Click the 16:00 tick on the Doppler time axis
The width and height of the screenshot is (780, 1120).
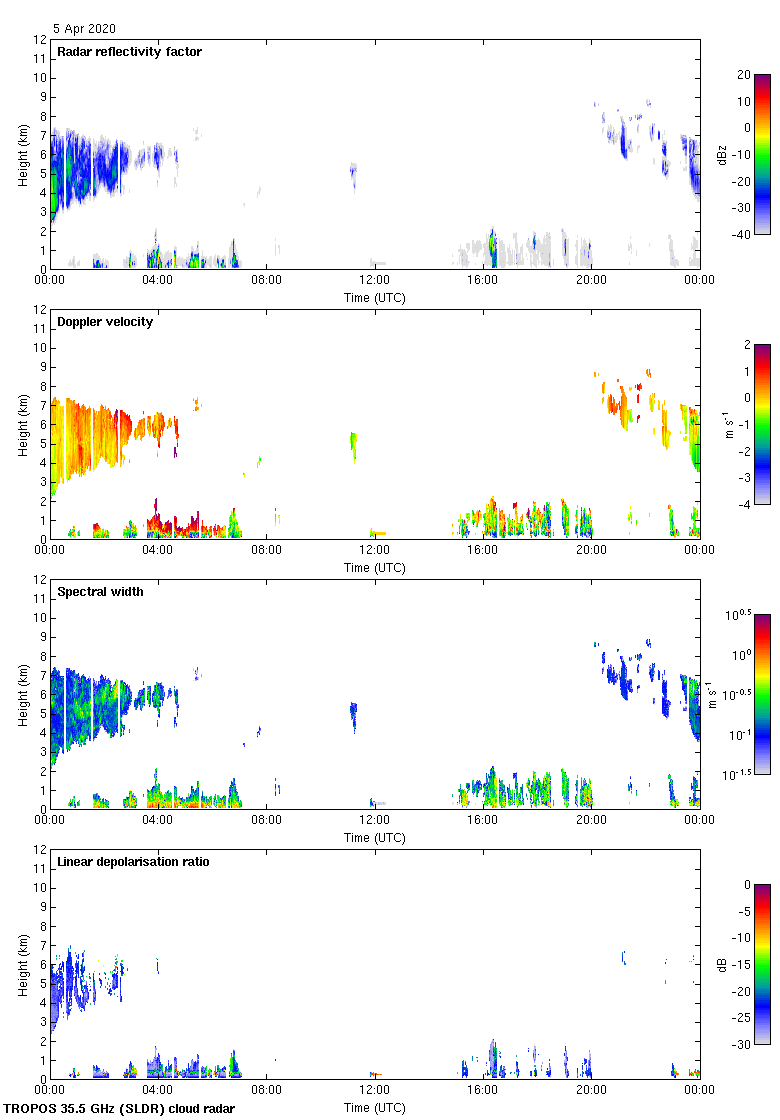483,551
